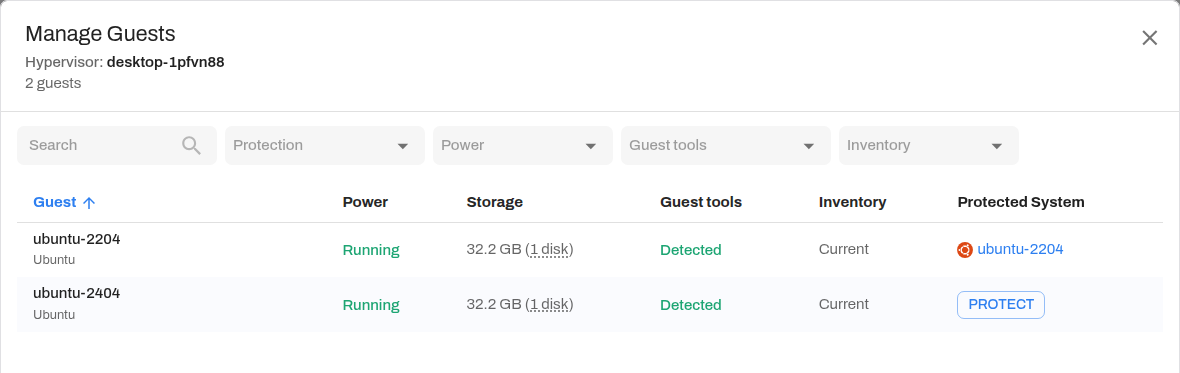Click PROTECT button for ubuntu-2404

(x=1001, y=305)
